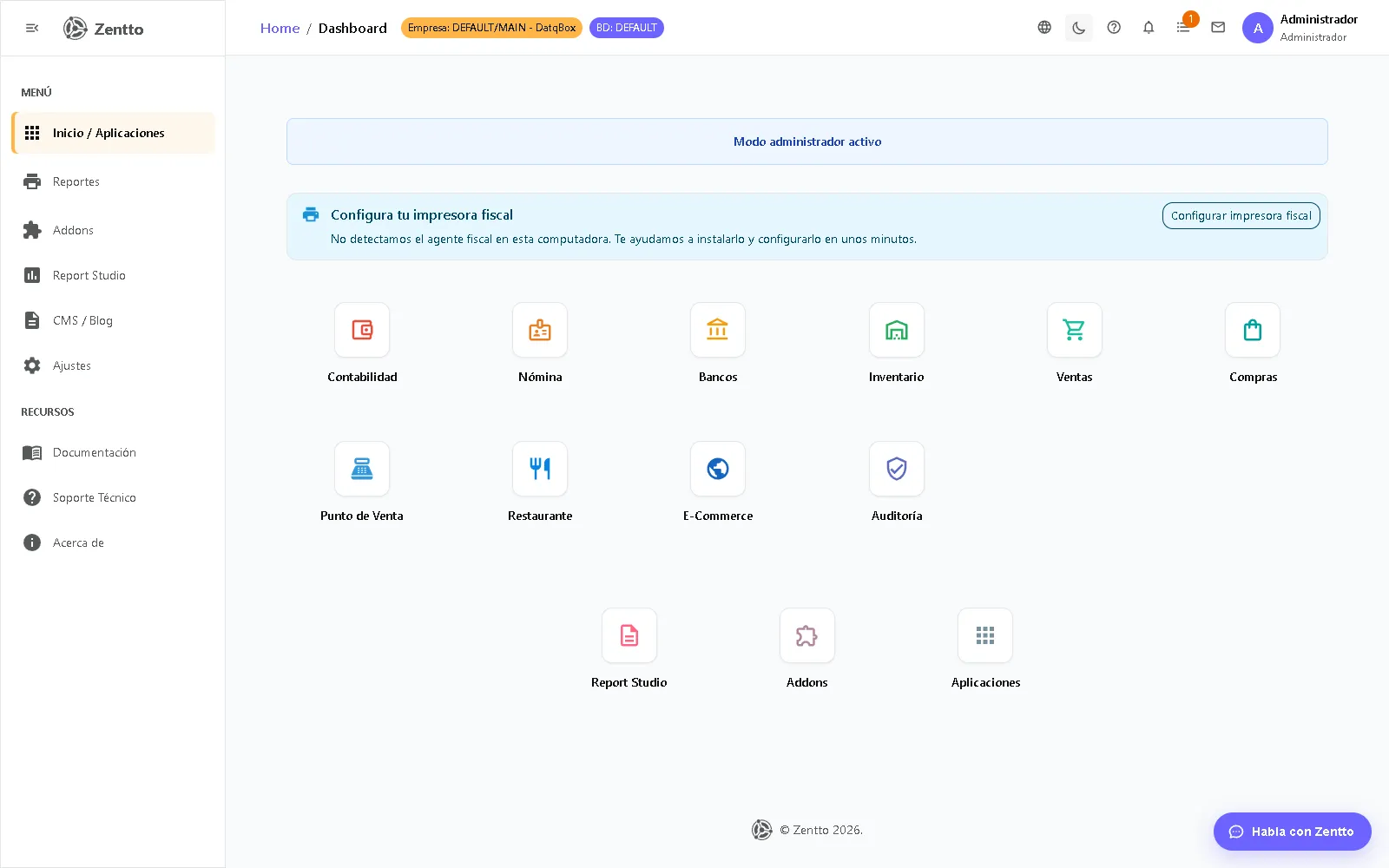This screenshot has height=868, width=1389.
Task: Open the task list icon with badge
Action: [1183, 28]
